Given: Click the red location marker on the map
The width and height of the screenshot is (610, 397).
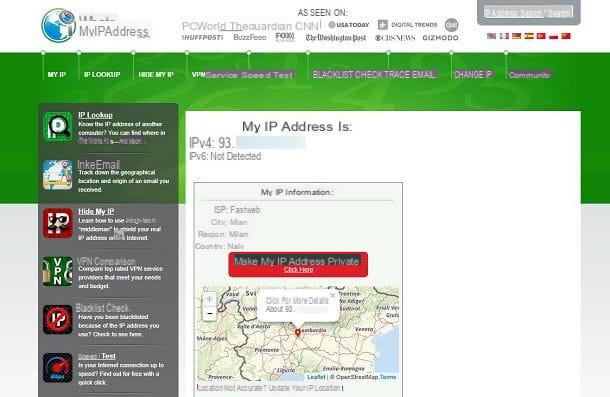Looking at the screenshot, I should tap(298, 332).
